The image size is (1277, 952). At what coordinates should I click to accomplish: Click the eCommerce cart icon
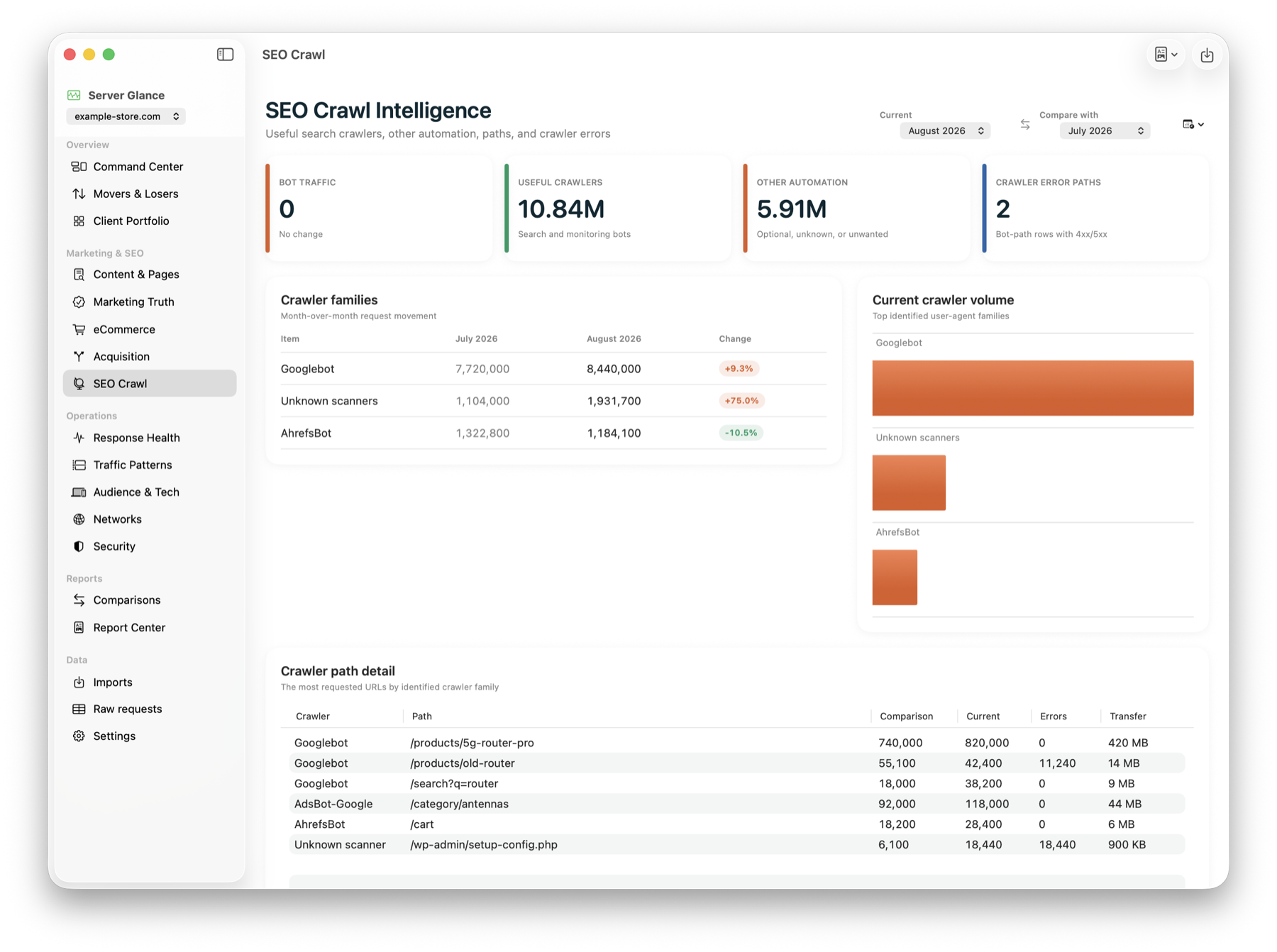click(x=79, y=329)
